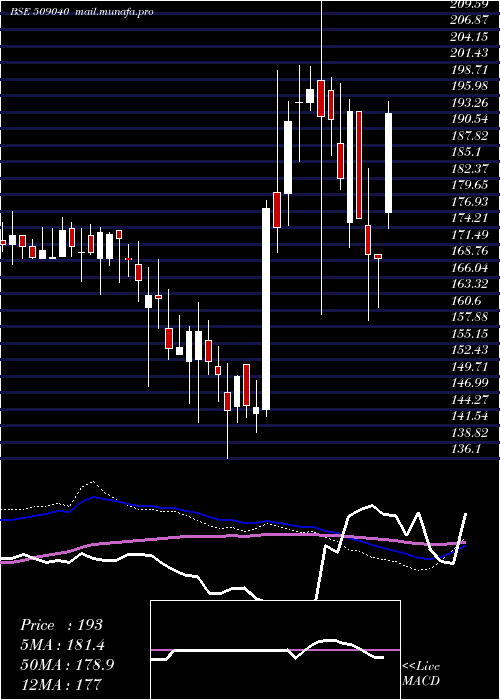Viewport: 500px width, 700px height.
Task: Click the 209.59 price axis label
Action: pyautogui.click(x=470, y=4)
